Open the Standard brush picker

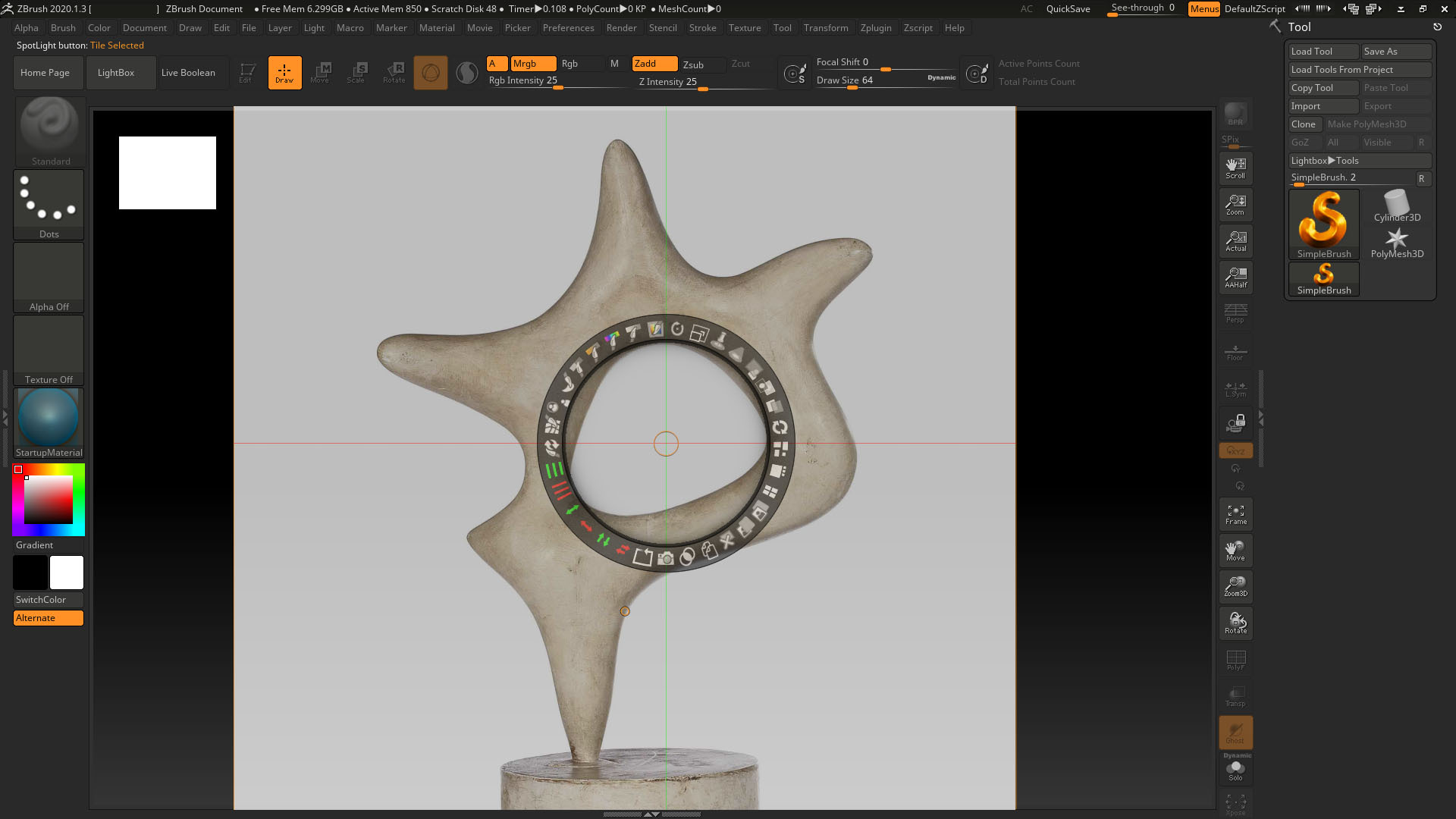(x=50, y=131)
